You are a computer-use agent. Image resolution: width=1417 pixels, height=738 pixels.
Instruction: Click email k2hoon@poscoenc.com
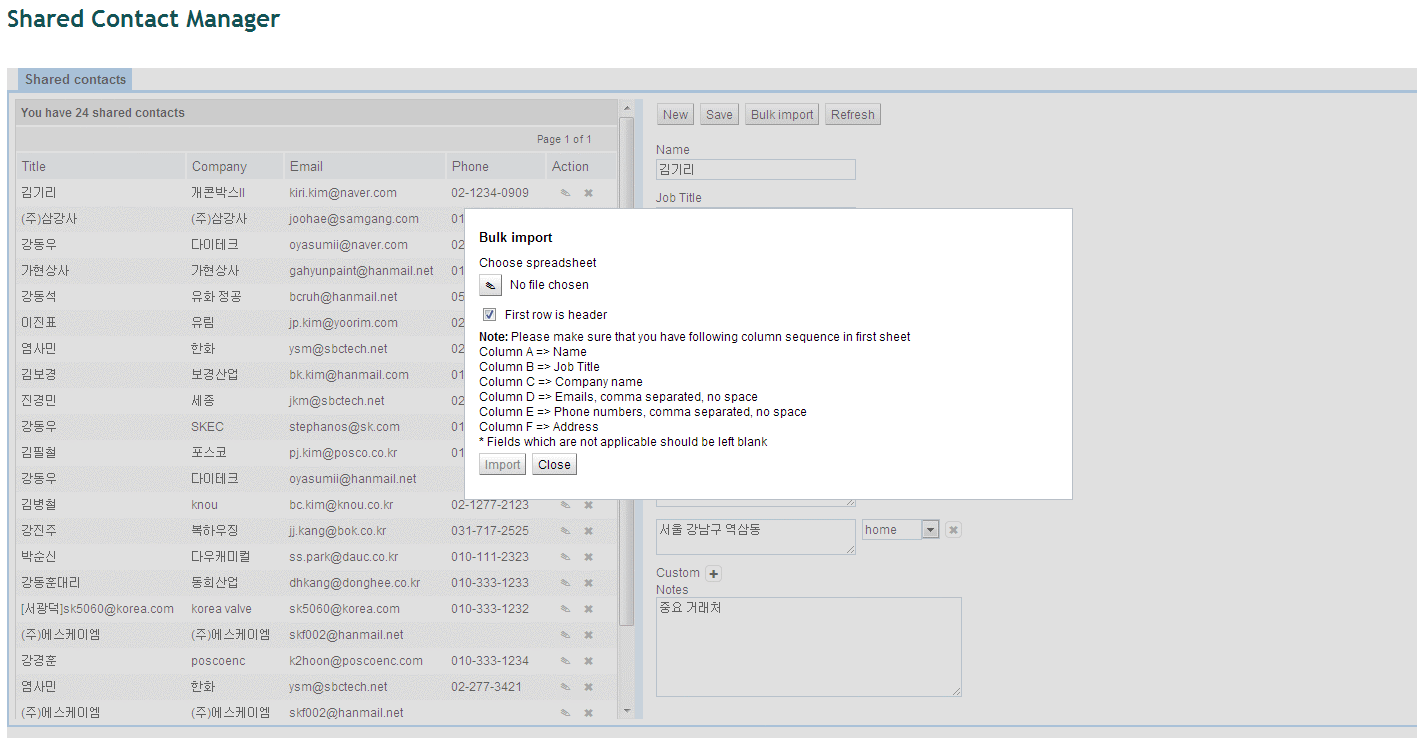(356, 660)
